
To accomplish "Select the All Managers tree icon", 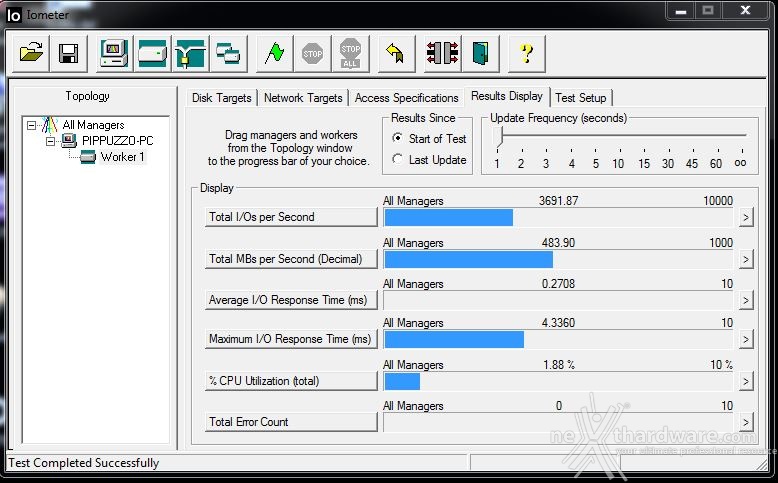I will click(50, 125).
